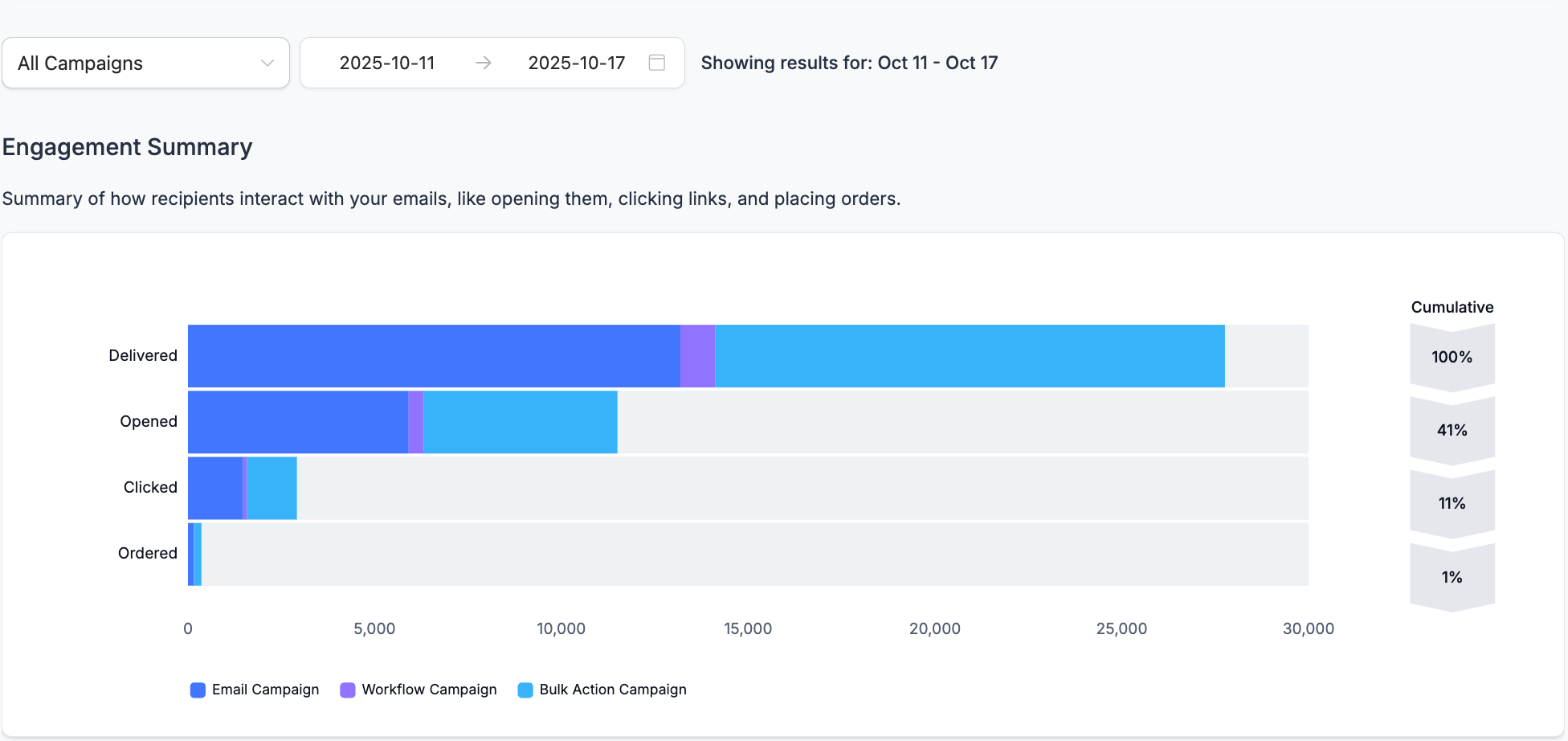Edit the start date 2025-10-11
Viewport: 1568px width, 741px height.
(386, 63)
